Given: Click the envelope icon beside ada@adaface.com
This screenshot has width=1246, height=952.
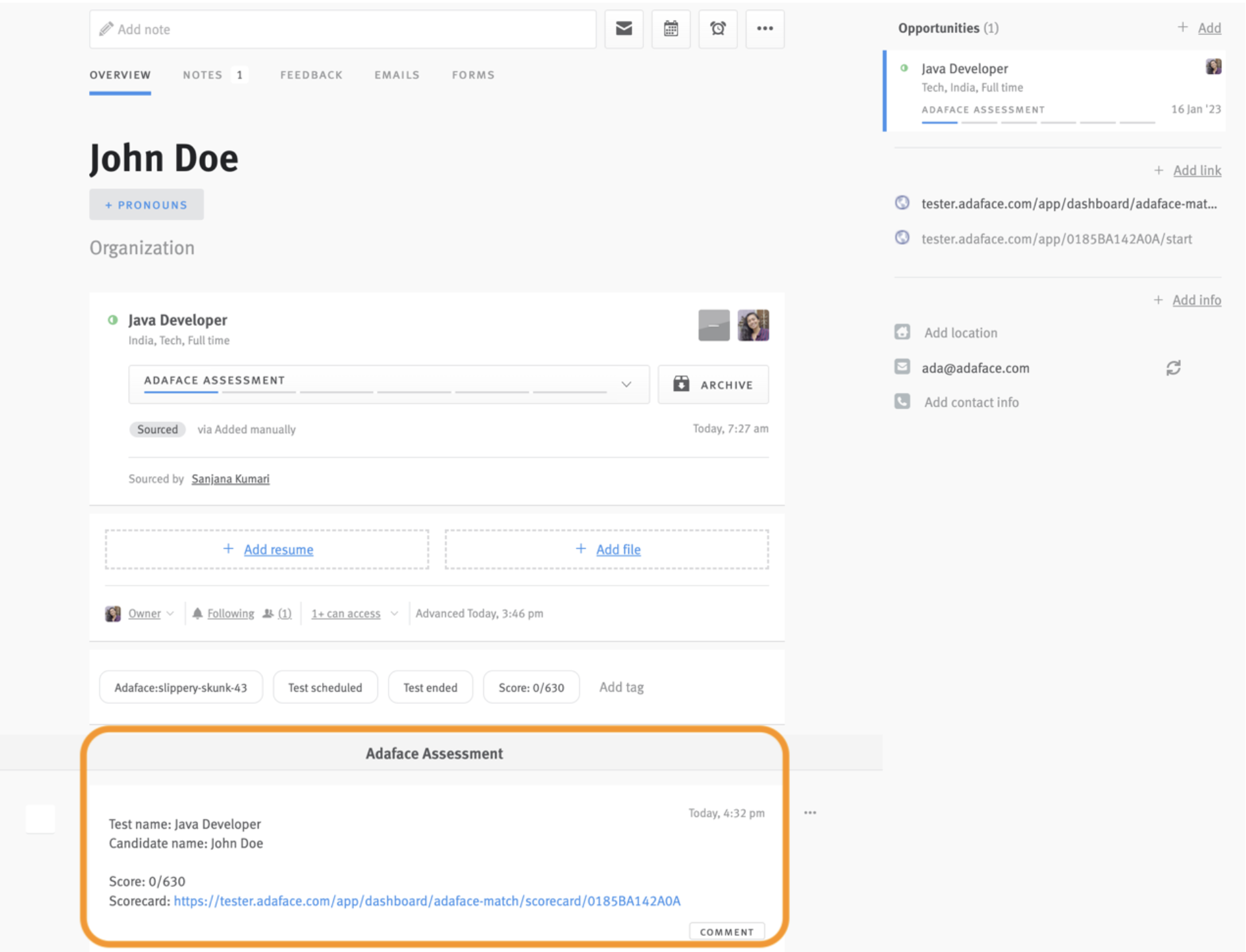Looking at the screenshot, I should coord(902,367).
